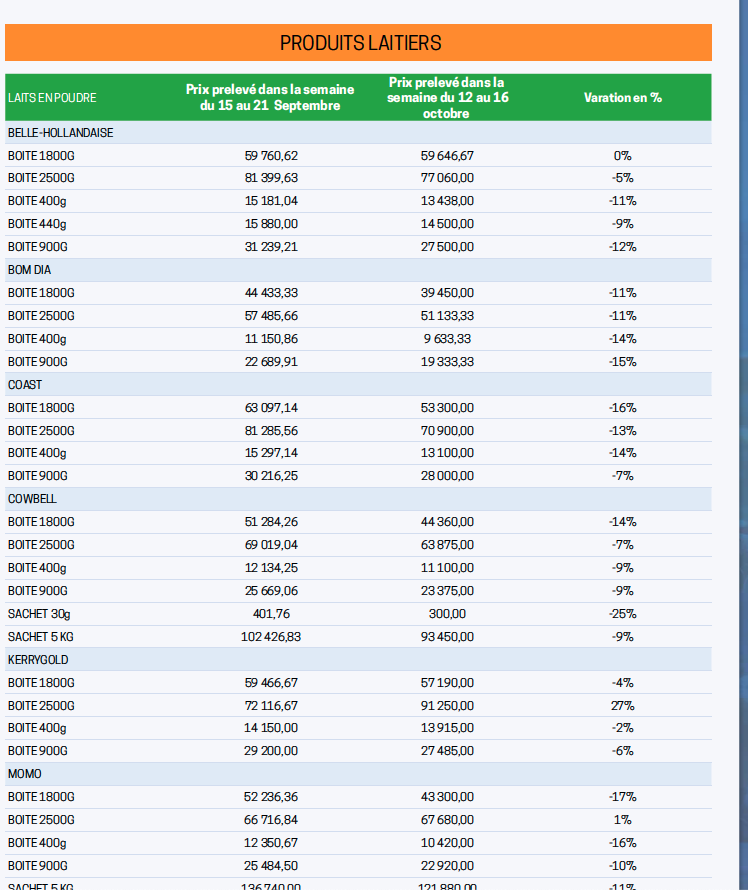Click the KERRYGOLD brand row
The width and height of the screenshot is (748, 890).
click(x=358, y=660)
